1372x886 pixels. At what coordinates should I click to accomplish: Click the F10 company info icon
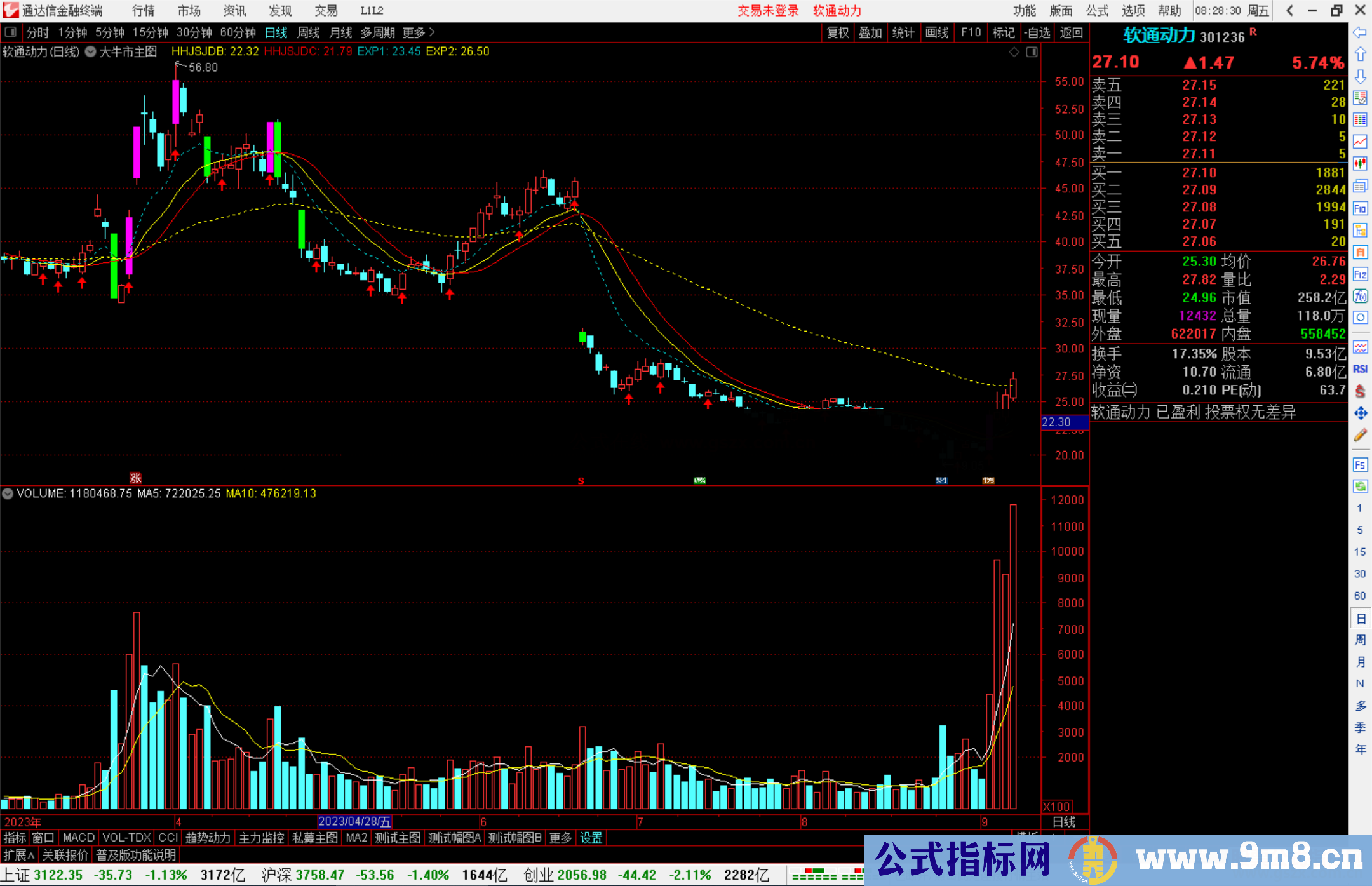coord(1360,208)
